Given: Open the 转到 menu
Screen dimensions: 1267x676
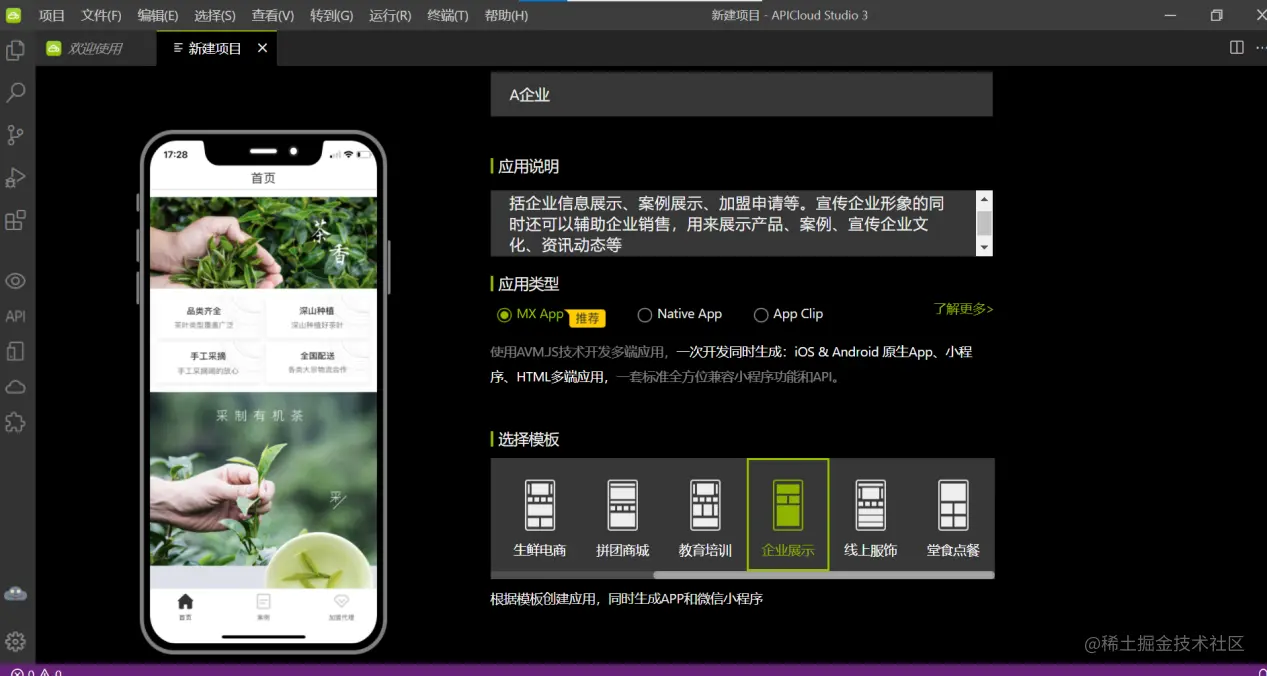Looking at the screenshot, I should coord(331,15).
